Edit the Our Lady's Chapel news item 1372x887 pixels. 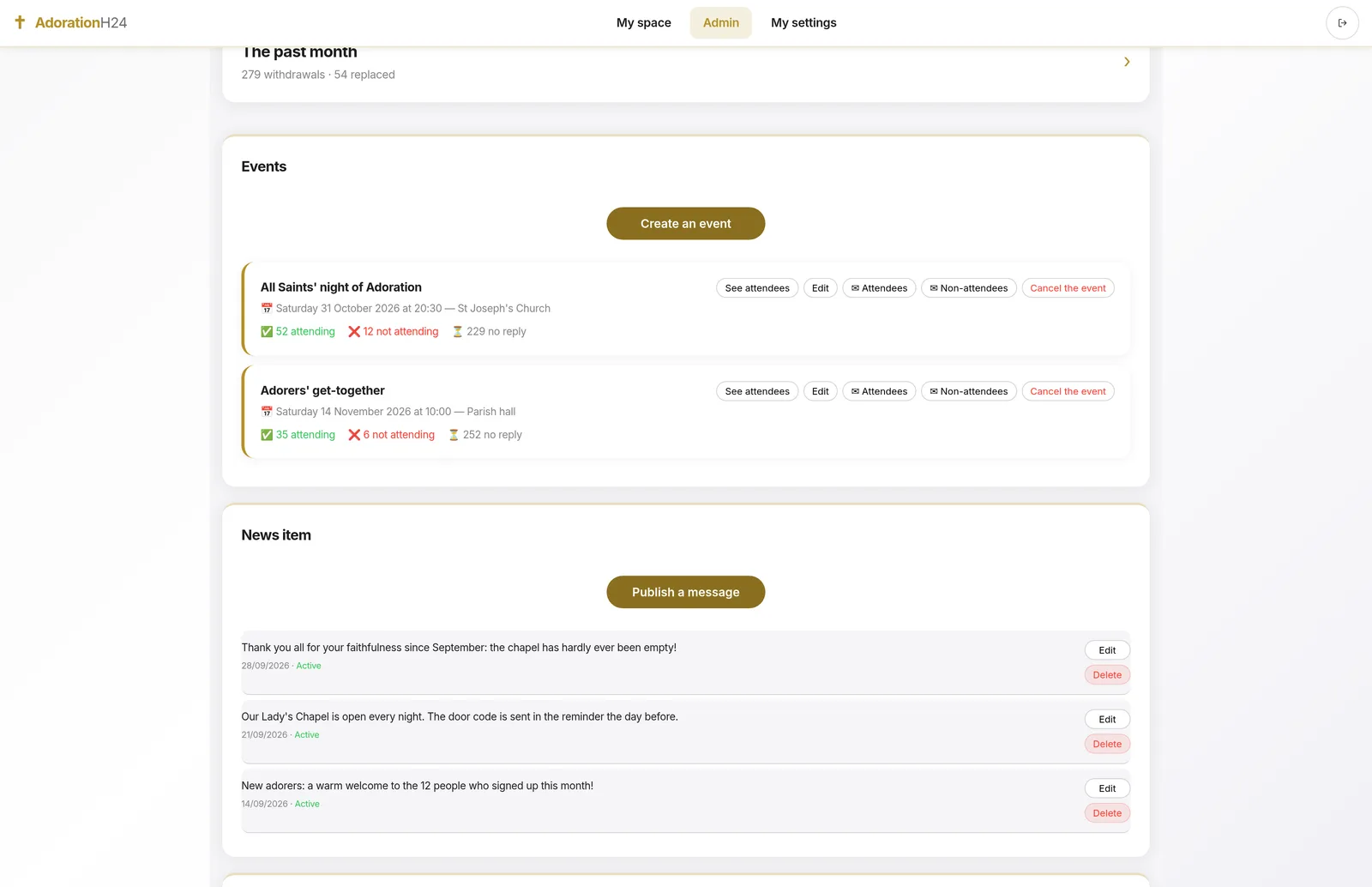click(x=1107, y=720)
